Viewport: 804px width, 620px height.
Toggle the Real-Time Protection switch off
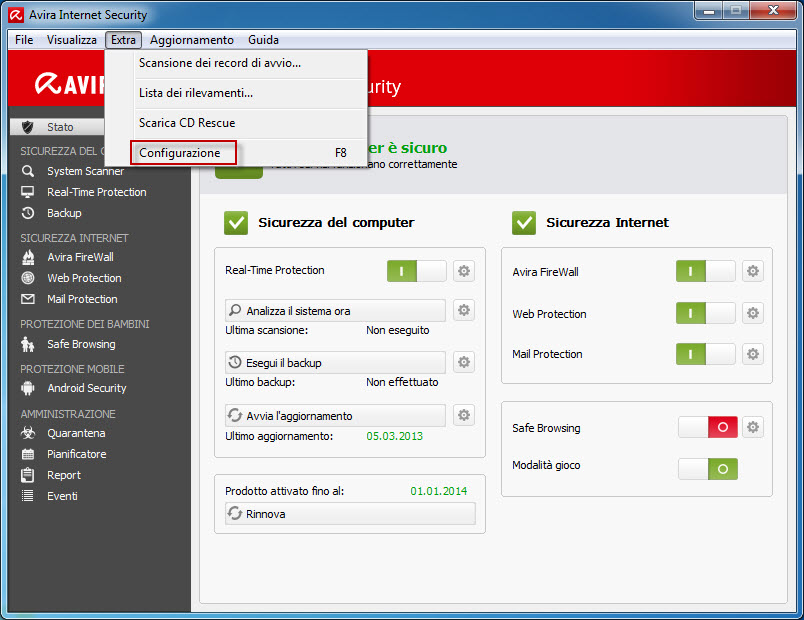pos(417,271)
